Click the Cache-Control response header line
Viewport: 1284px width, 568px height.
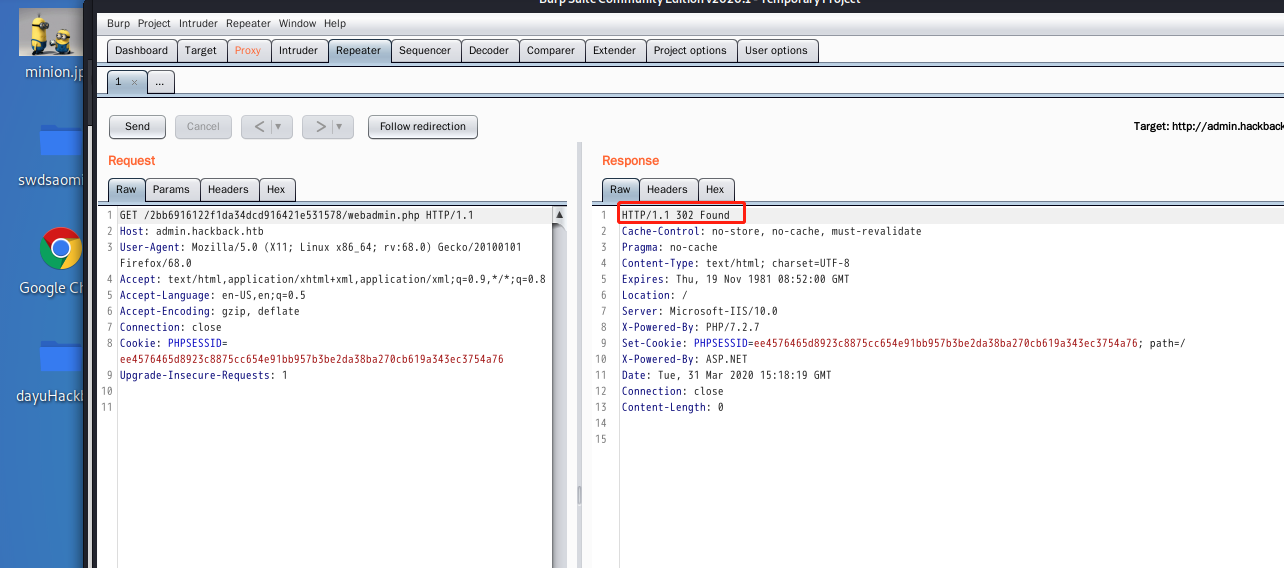pyautogui.click(x=772, y=231)
